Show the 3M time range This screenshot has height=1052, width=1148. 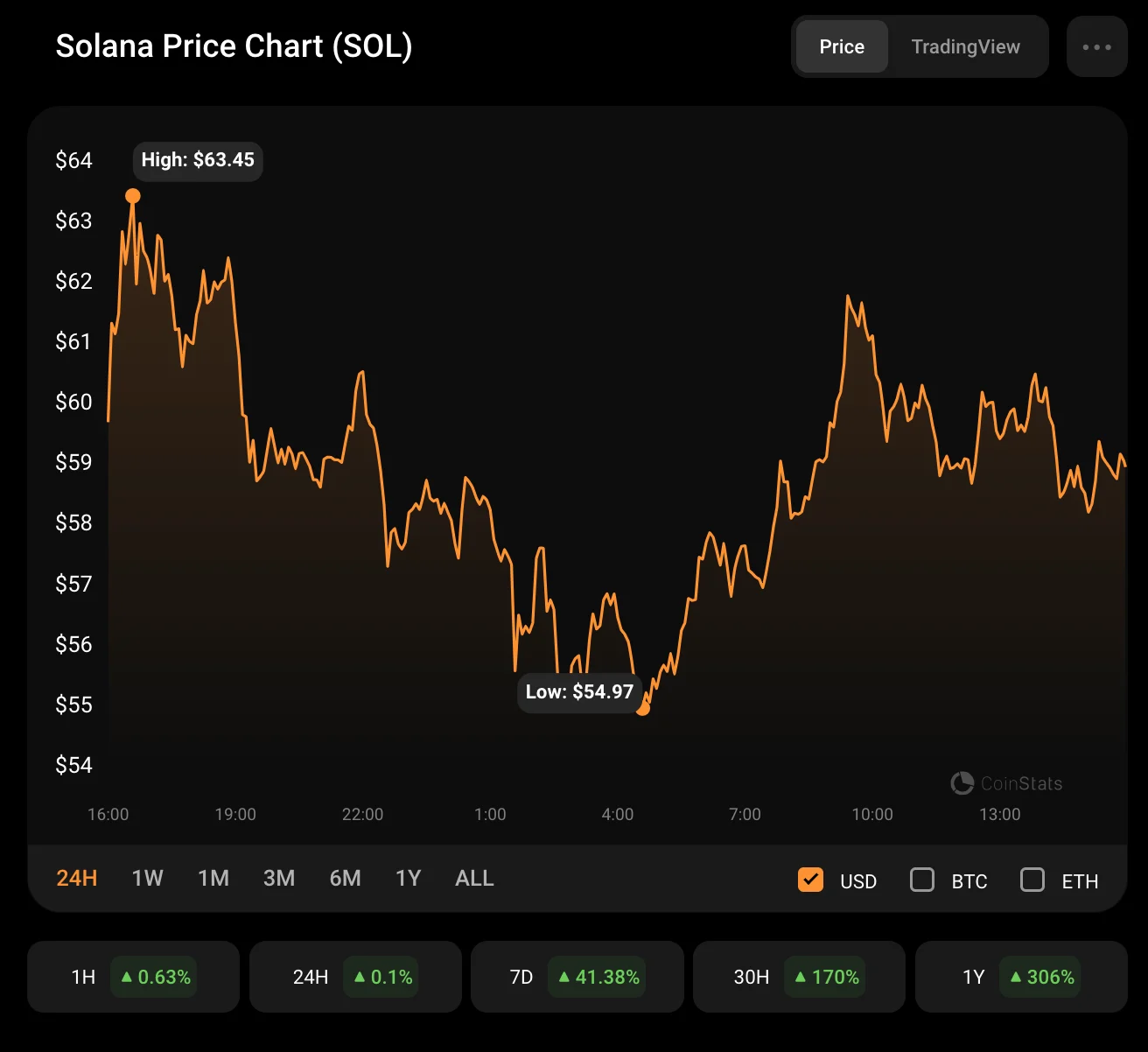279,879
